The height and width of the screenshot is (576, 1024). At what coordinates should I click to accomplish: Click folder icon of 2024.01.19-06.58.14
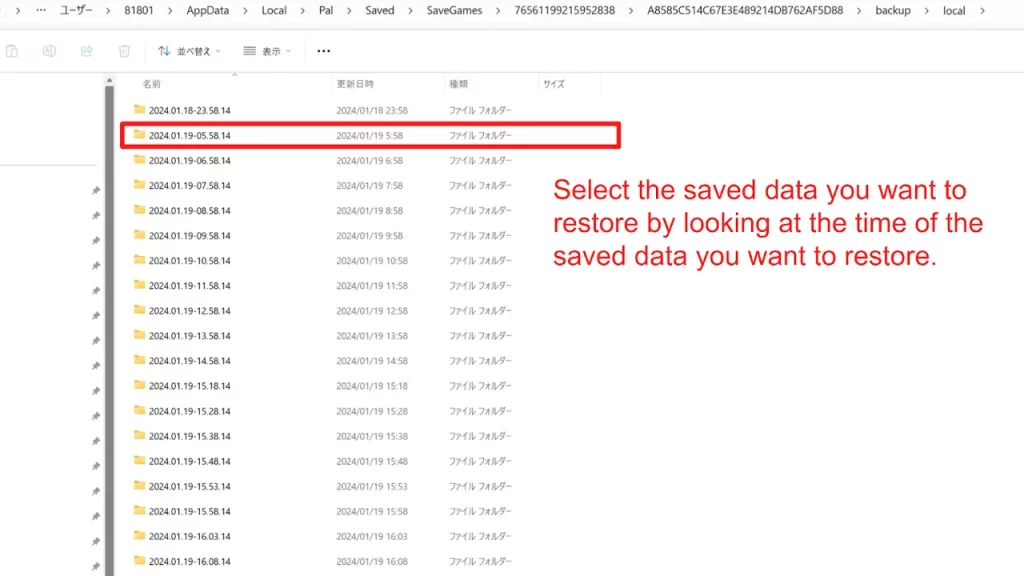[139, 159]
